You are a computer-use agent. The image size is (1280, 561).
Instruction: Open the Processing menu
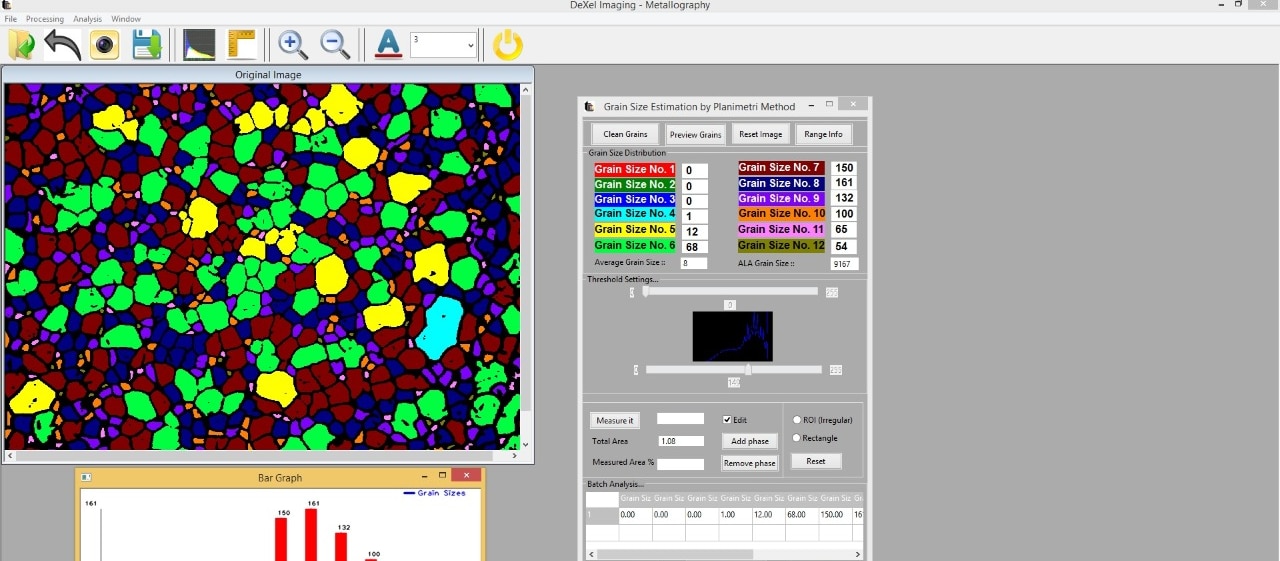tap(45, 19)
